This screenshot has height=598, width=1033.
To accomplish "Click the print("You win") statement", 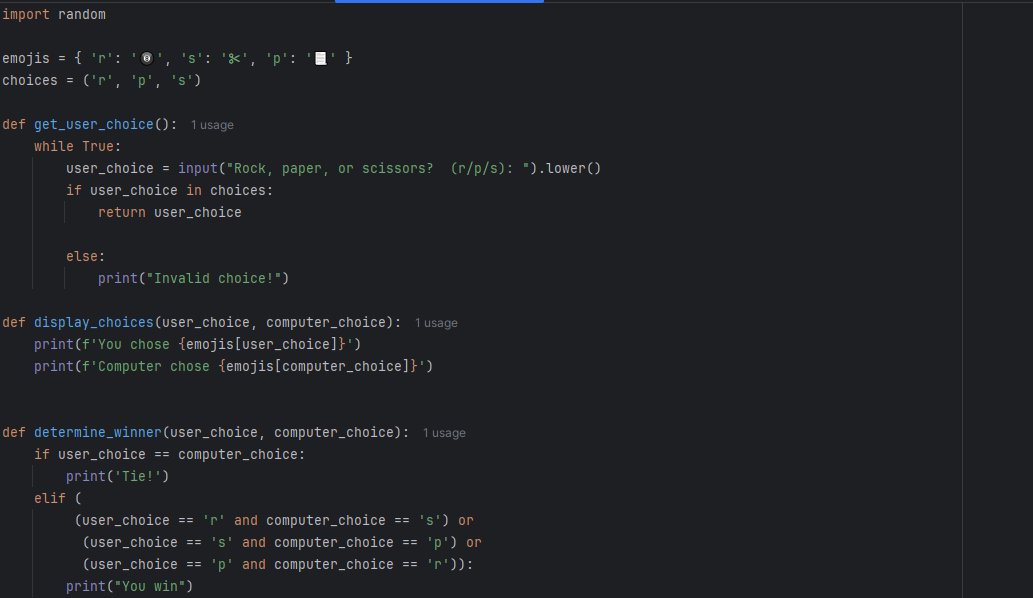I will (x=129, y=586).
